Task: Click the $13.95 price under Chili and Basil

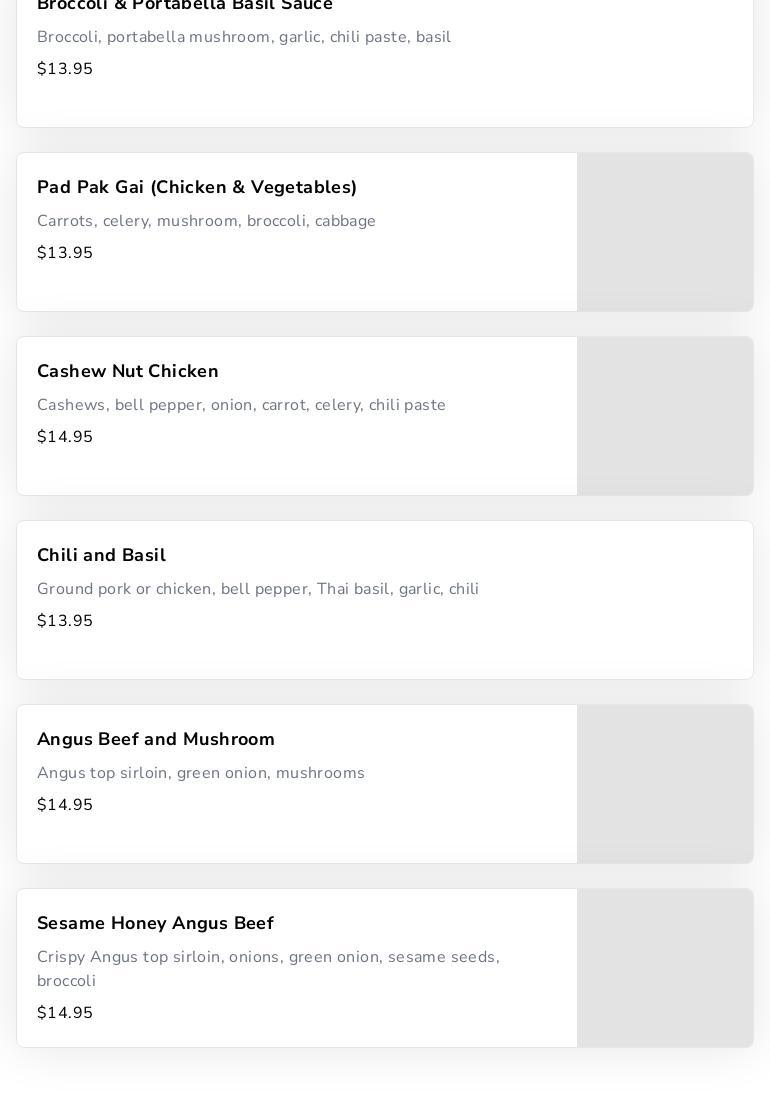Action: pos(65,622)
